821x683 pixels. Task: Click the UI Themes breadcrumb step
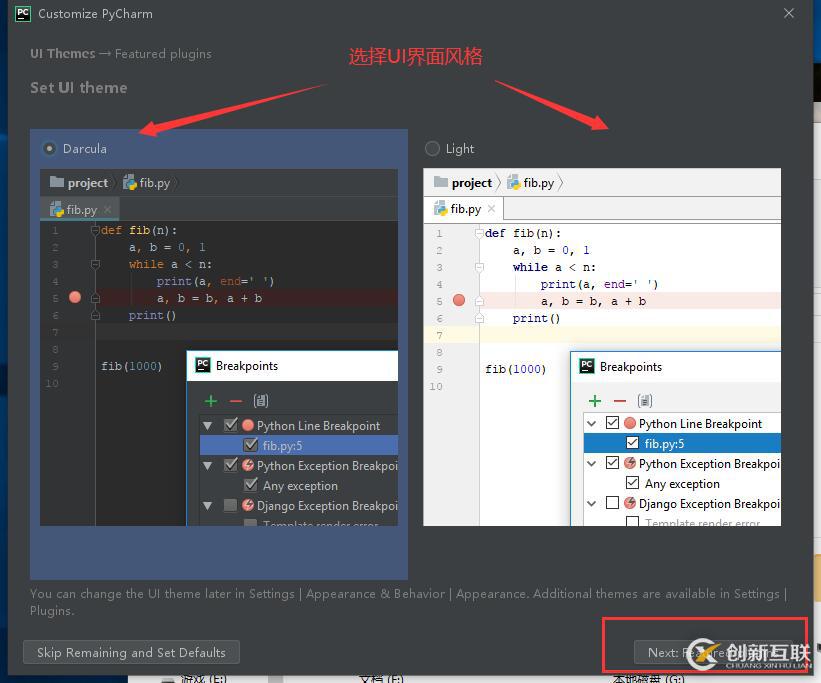coord(63,54)
